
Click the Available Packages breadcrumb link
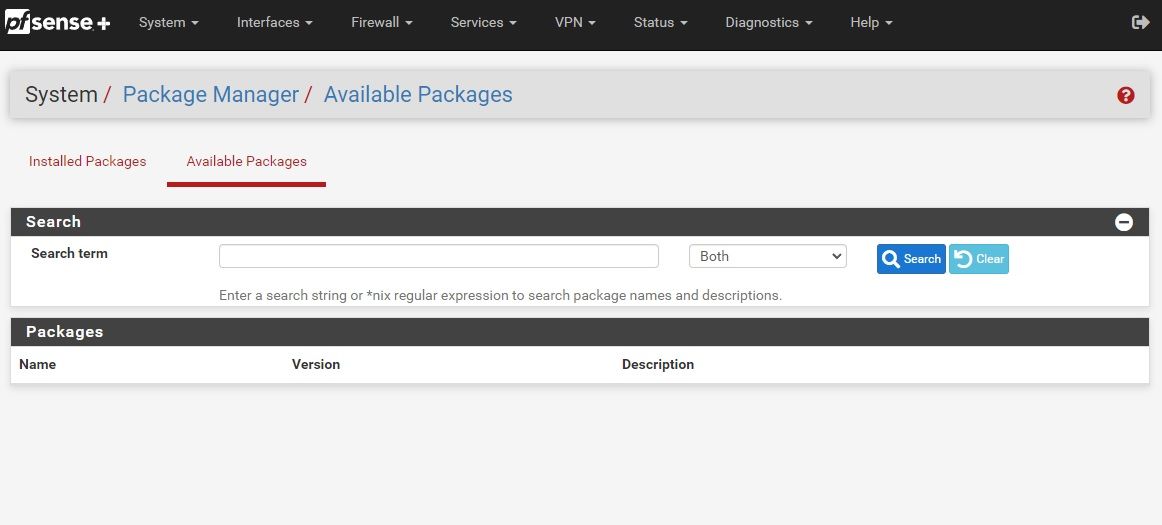pos(417,95)
